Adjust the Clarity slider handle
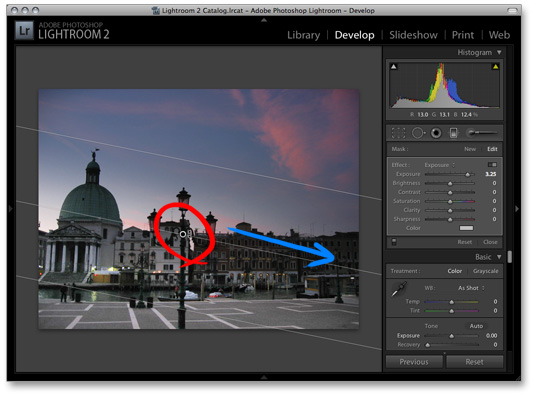The height and width of the screenshot is (396, 534). [x=450, y=210]
